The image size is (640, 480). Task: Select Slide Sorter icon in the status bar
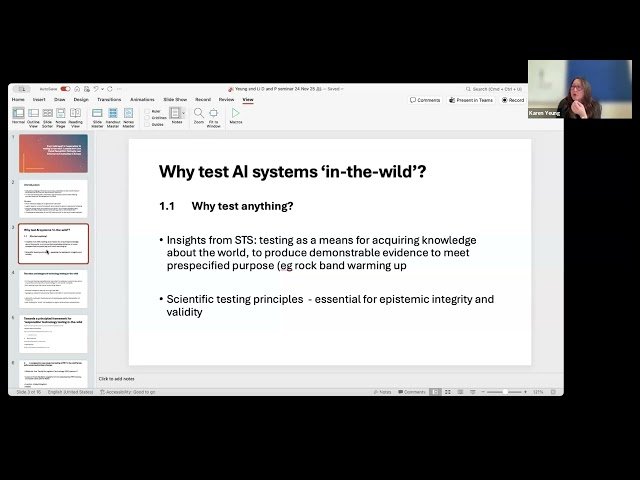point(448,392)
